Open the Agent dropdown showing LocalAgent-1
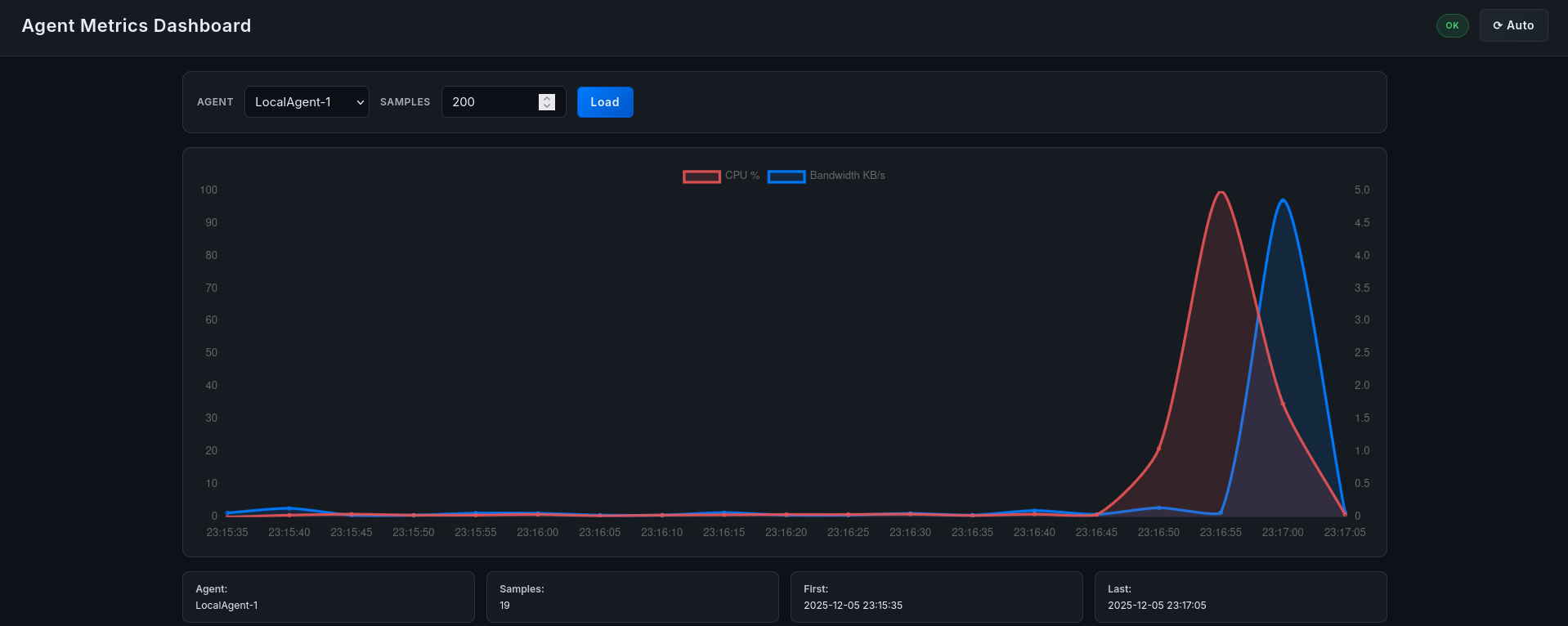 tap(307, 102)
